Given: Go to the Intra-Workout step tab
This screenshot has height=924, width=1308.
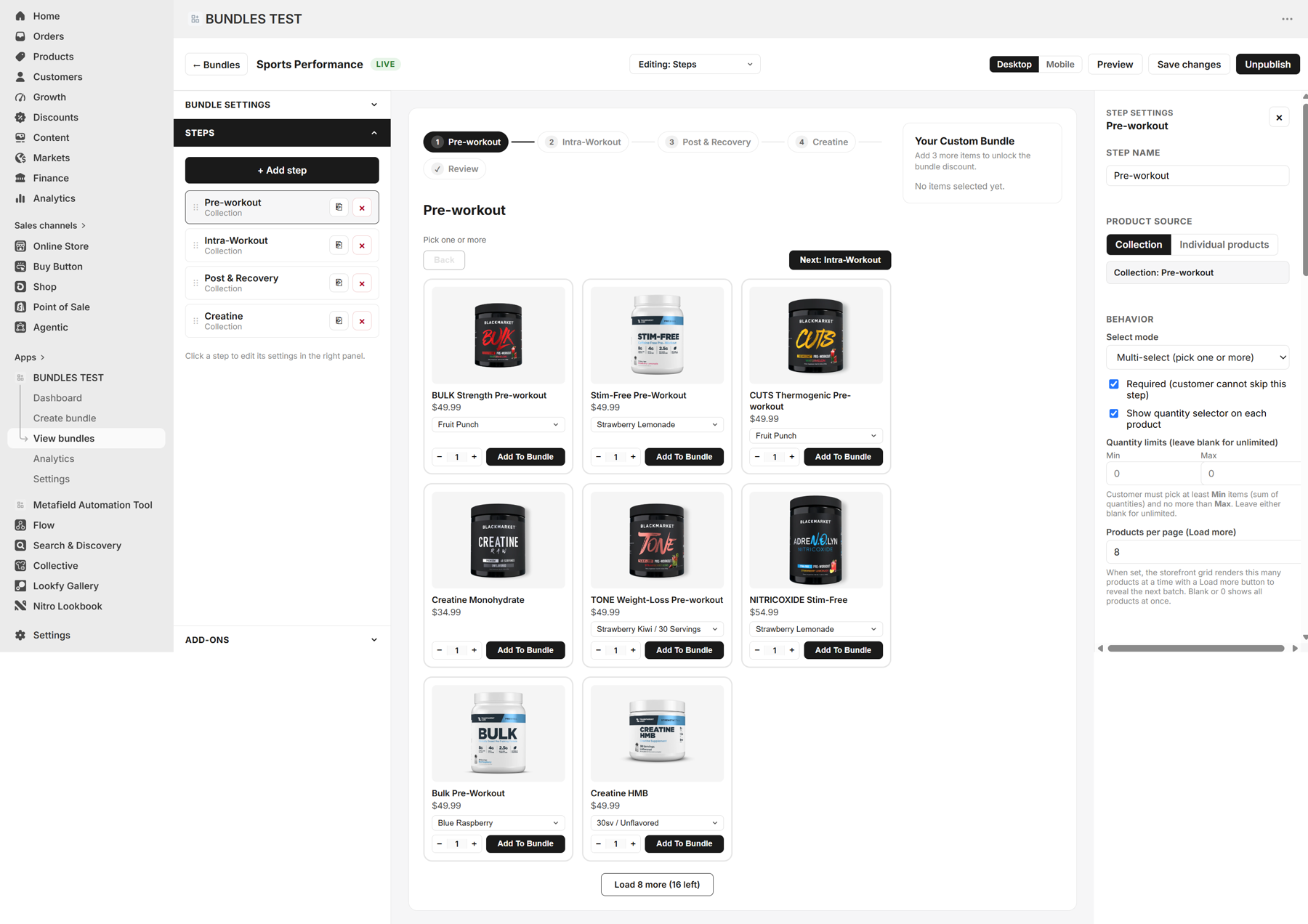Looking at the screenshot, I should (584, 142).
